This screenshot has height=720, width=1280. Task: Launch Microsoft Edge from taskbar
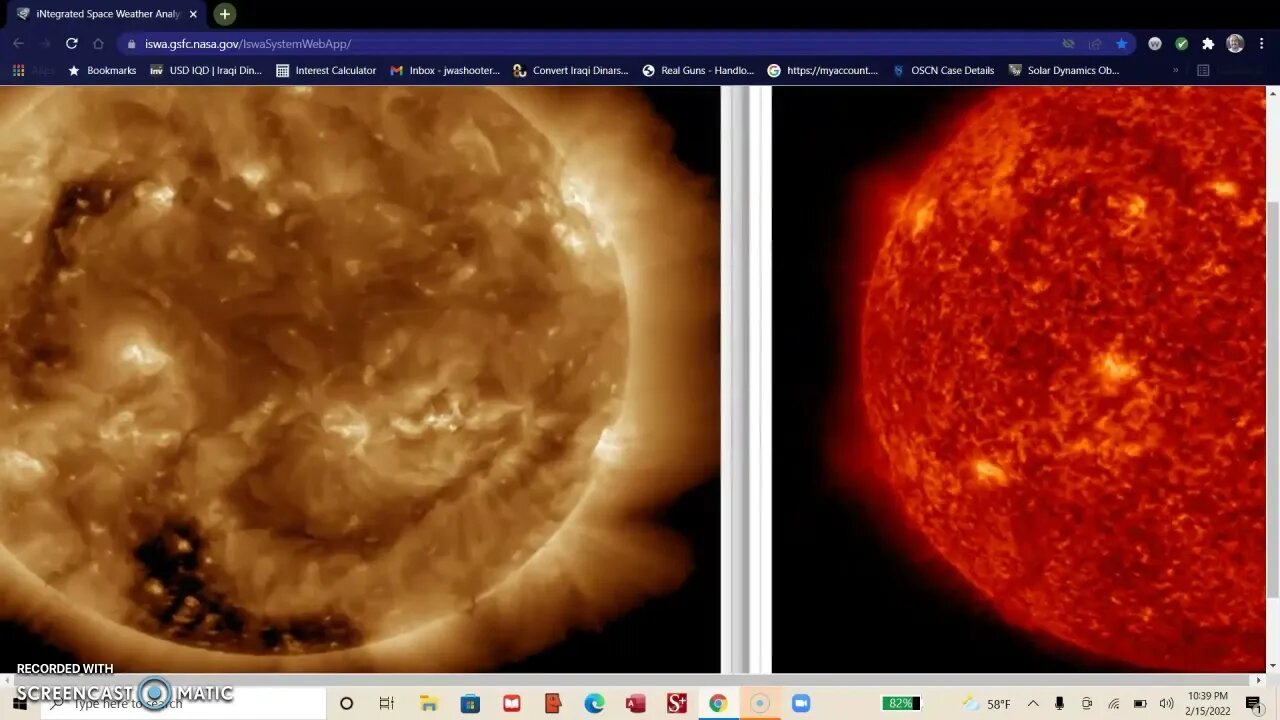594,704
